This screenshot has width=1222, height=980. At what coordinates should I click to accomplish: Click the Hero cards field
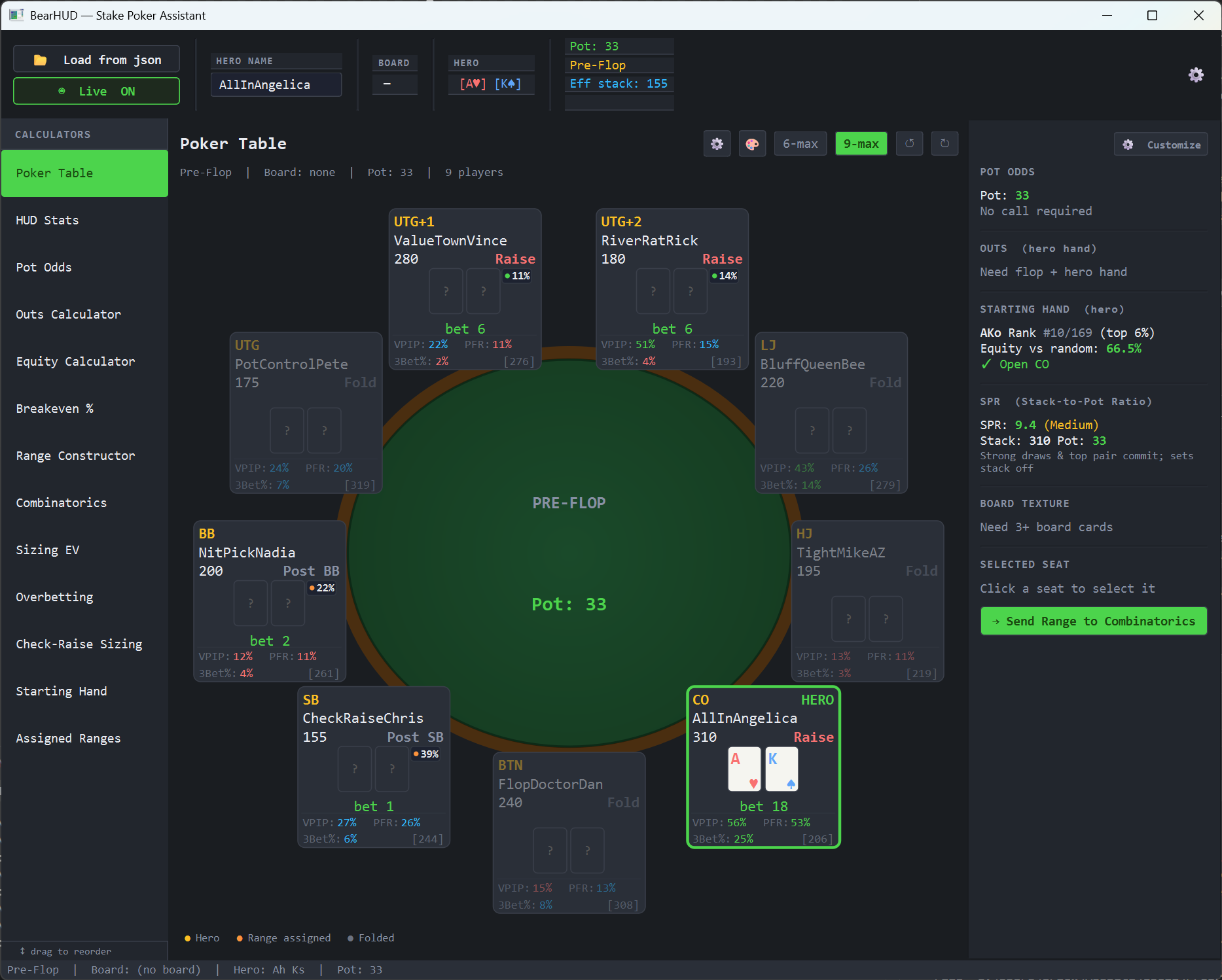coord(491,84)
